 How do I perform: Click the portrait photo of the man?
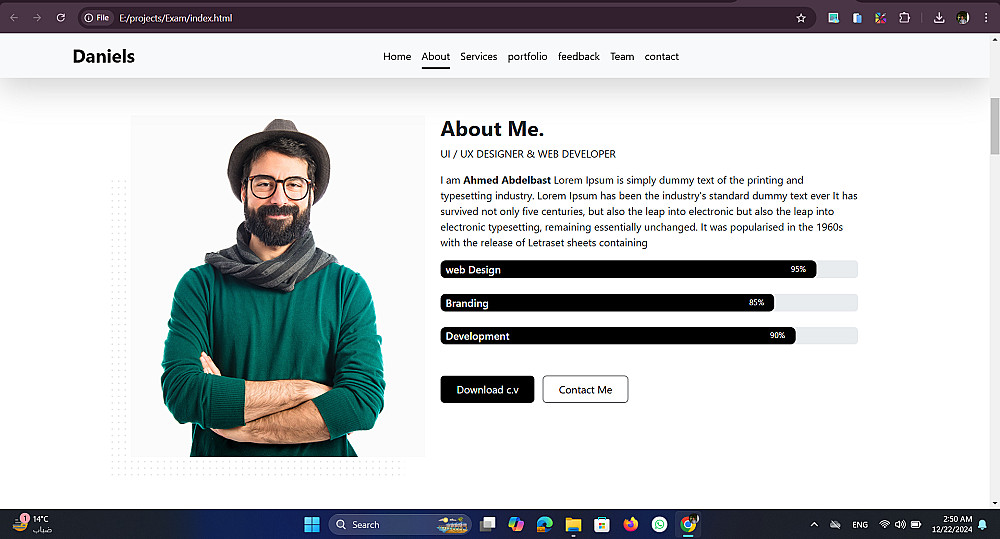pos(277,286)
